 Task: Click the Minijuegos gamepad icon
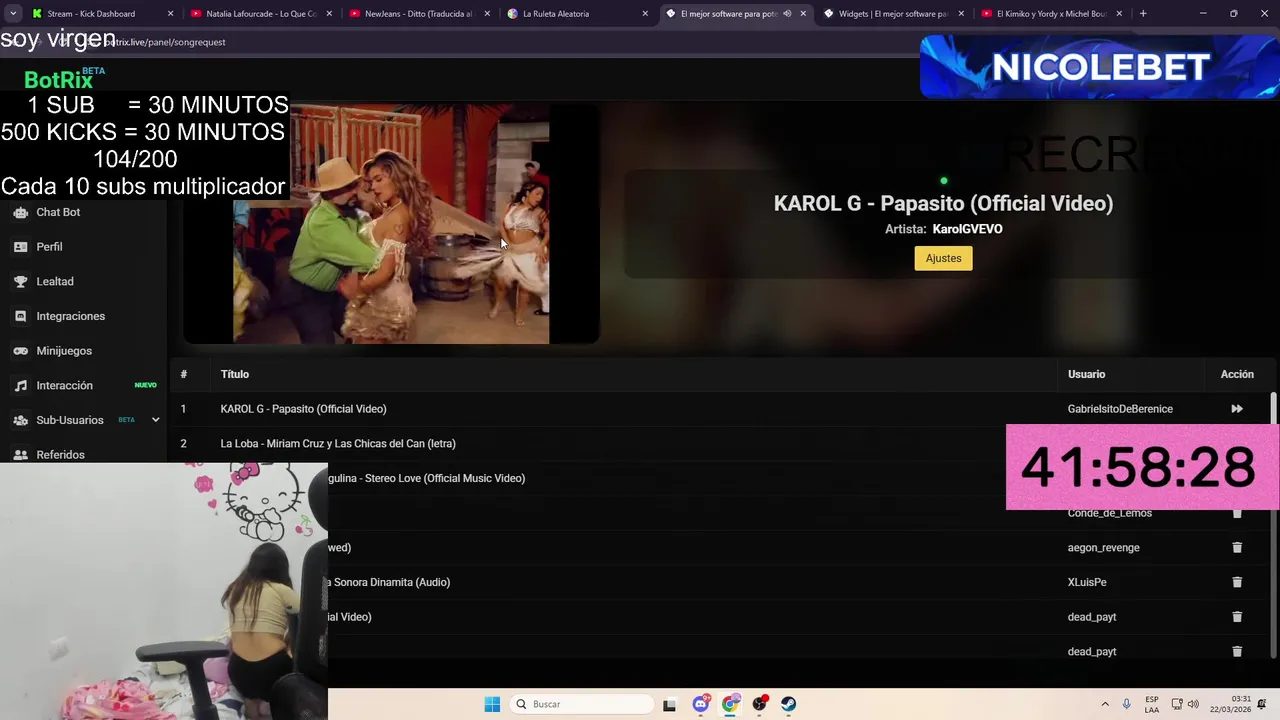pos(20,351)
